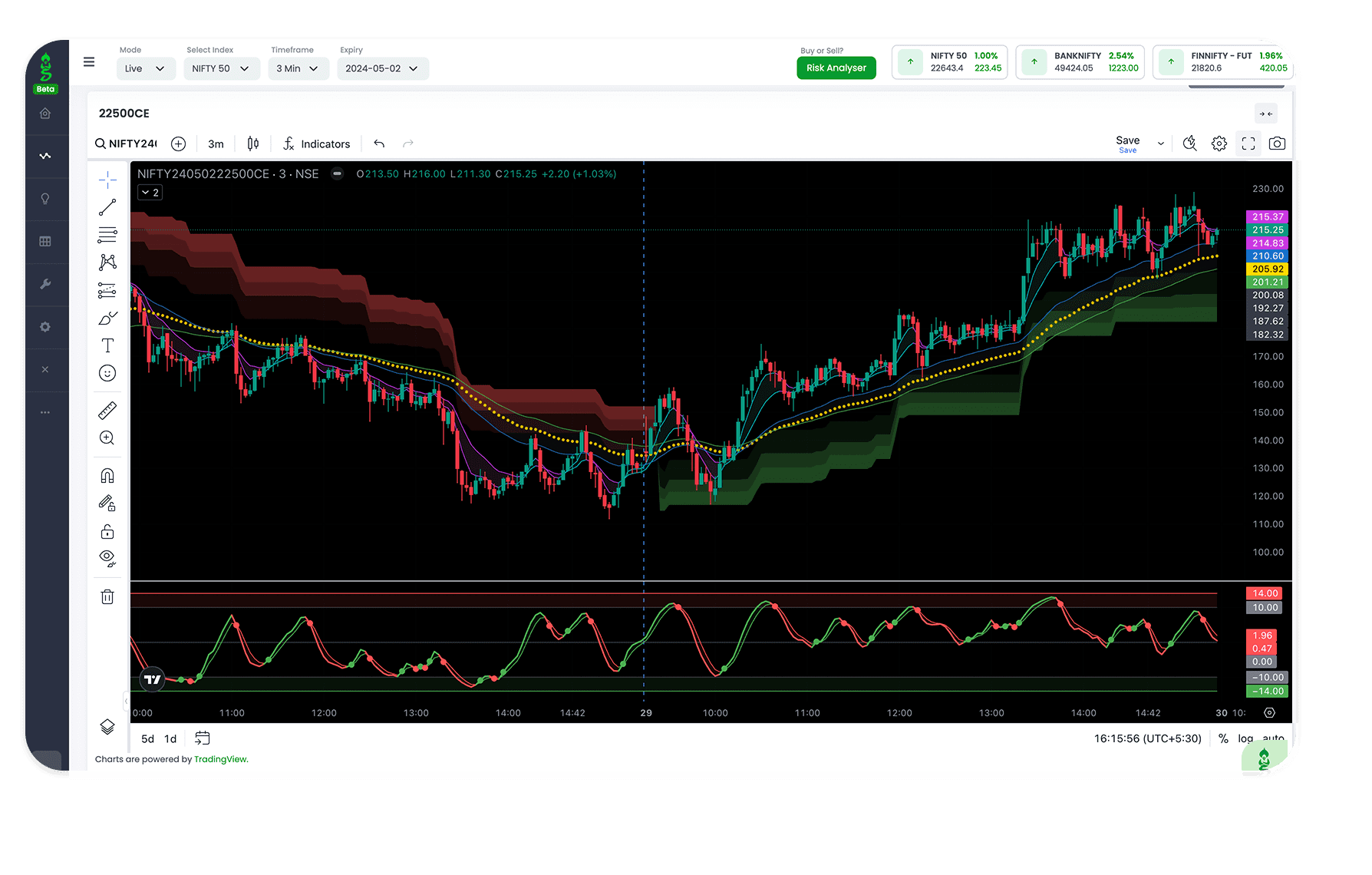Visit the TradingView link

click(220, 759)
